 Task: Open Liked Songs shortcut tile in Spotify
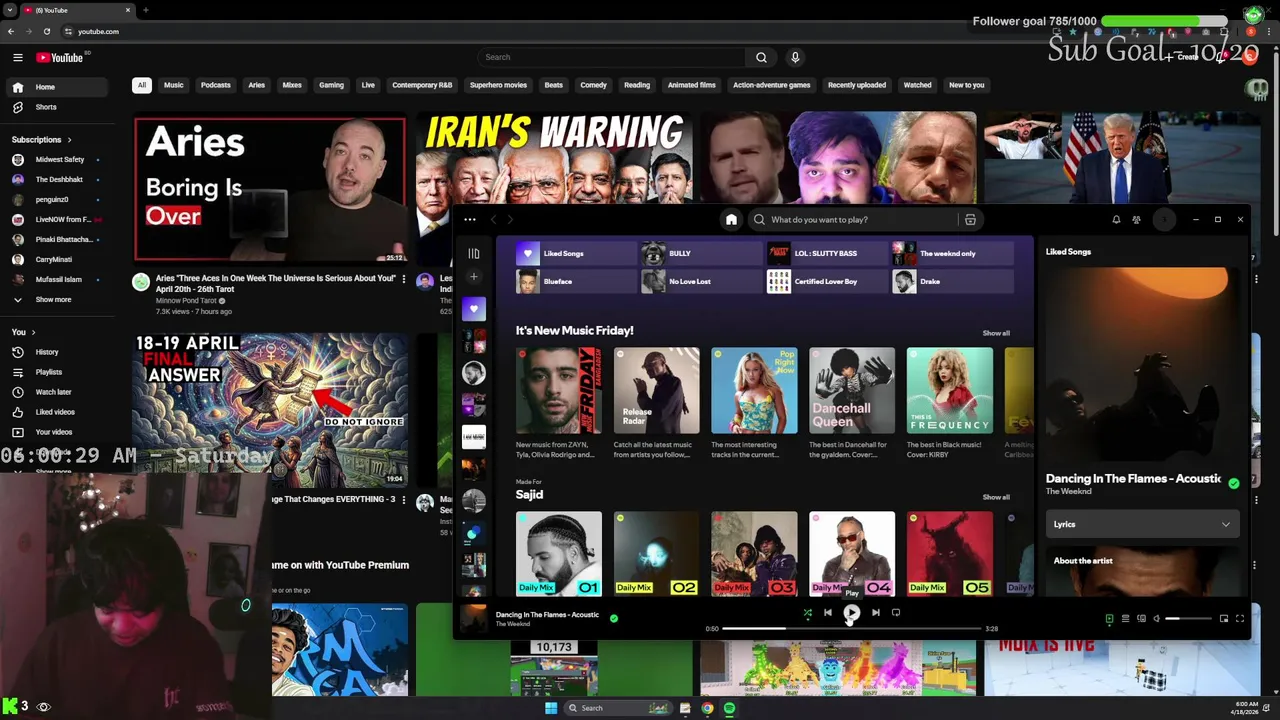[x=575, y=254]
